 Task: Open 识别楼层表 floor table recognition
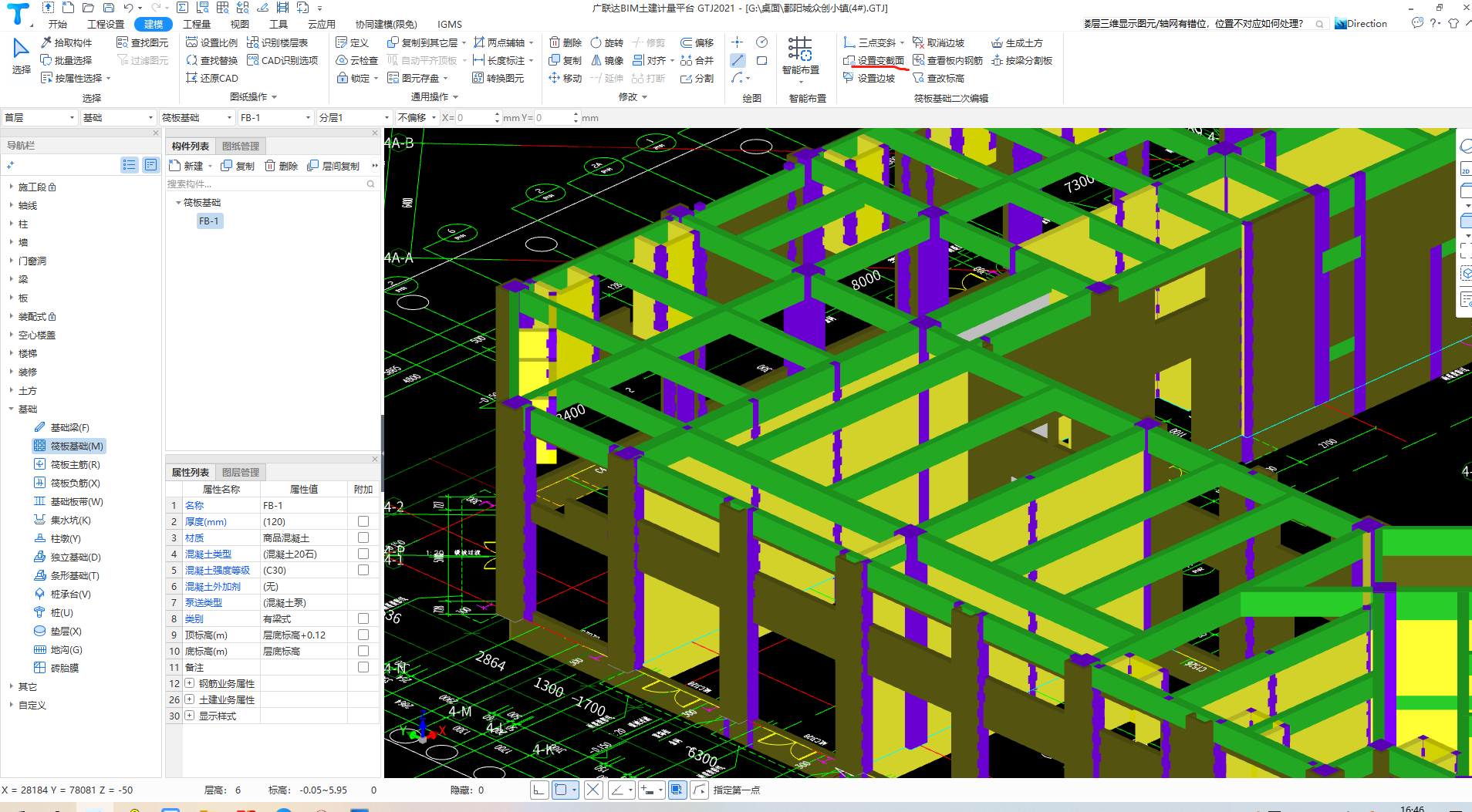(278, 42)
